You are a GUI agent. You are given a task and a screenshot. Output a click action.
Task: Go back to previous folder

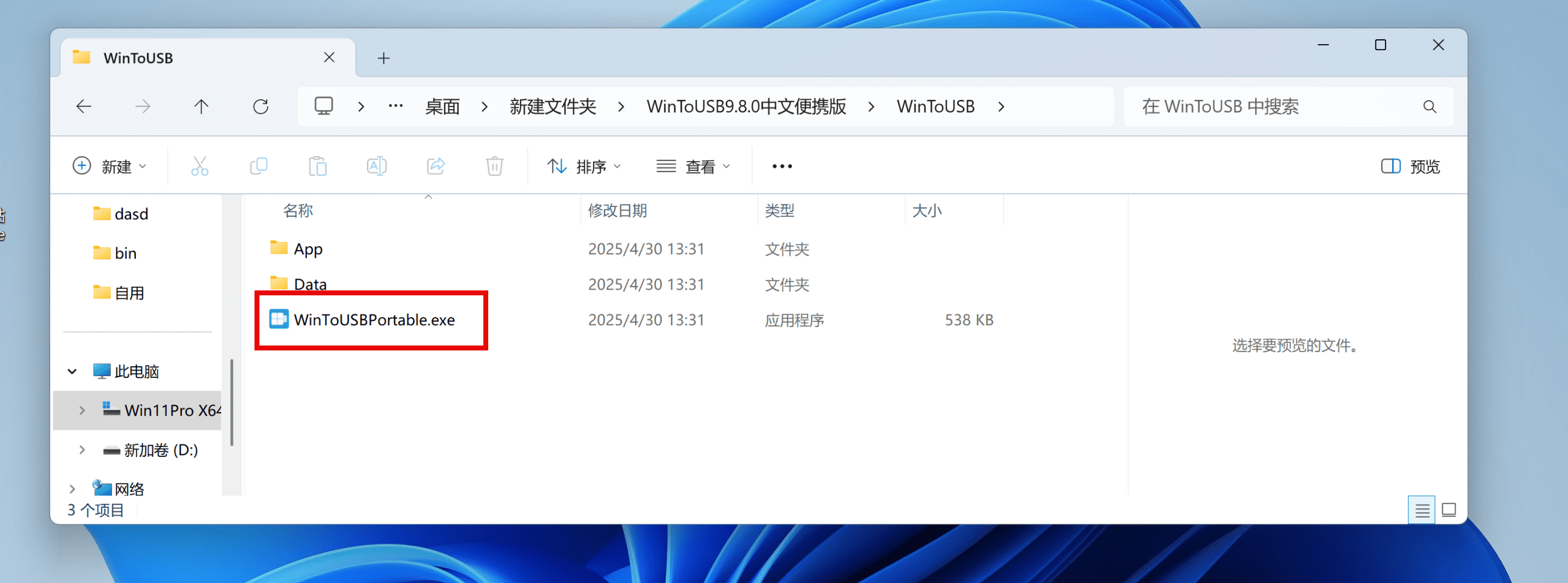coord(84,107)
